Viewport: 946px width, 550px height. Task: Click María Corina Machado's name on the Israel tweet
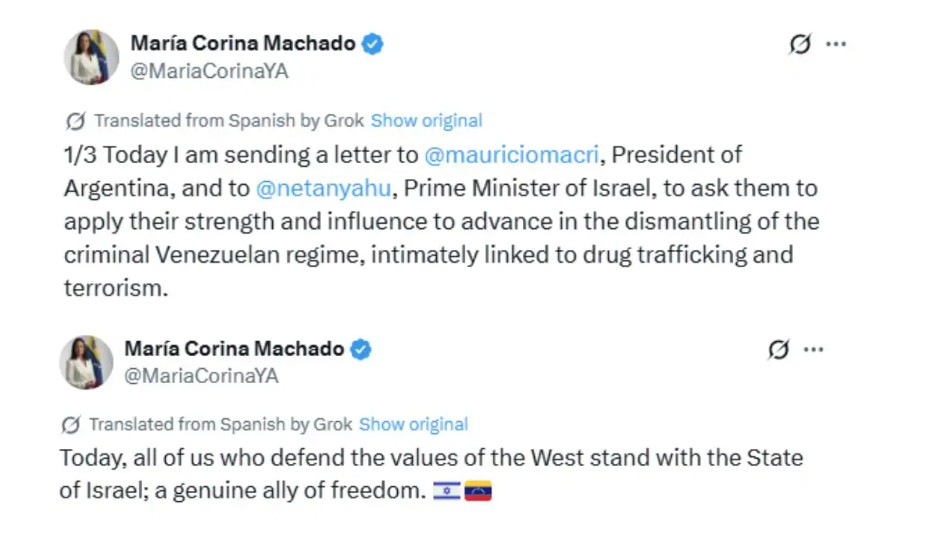coord(234,349)
